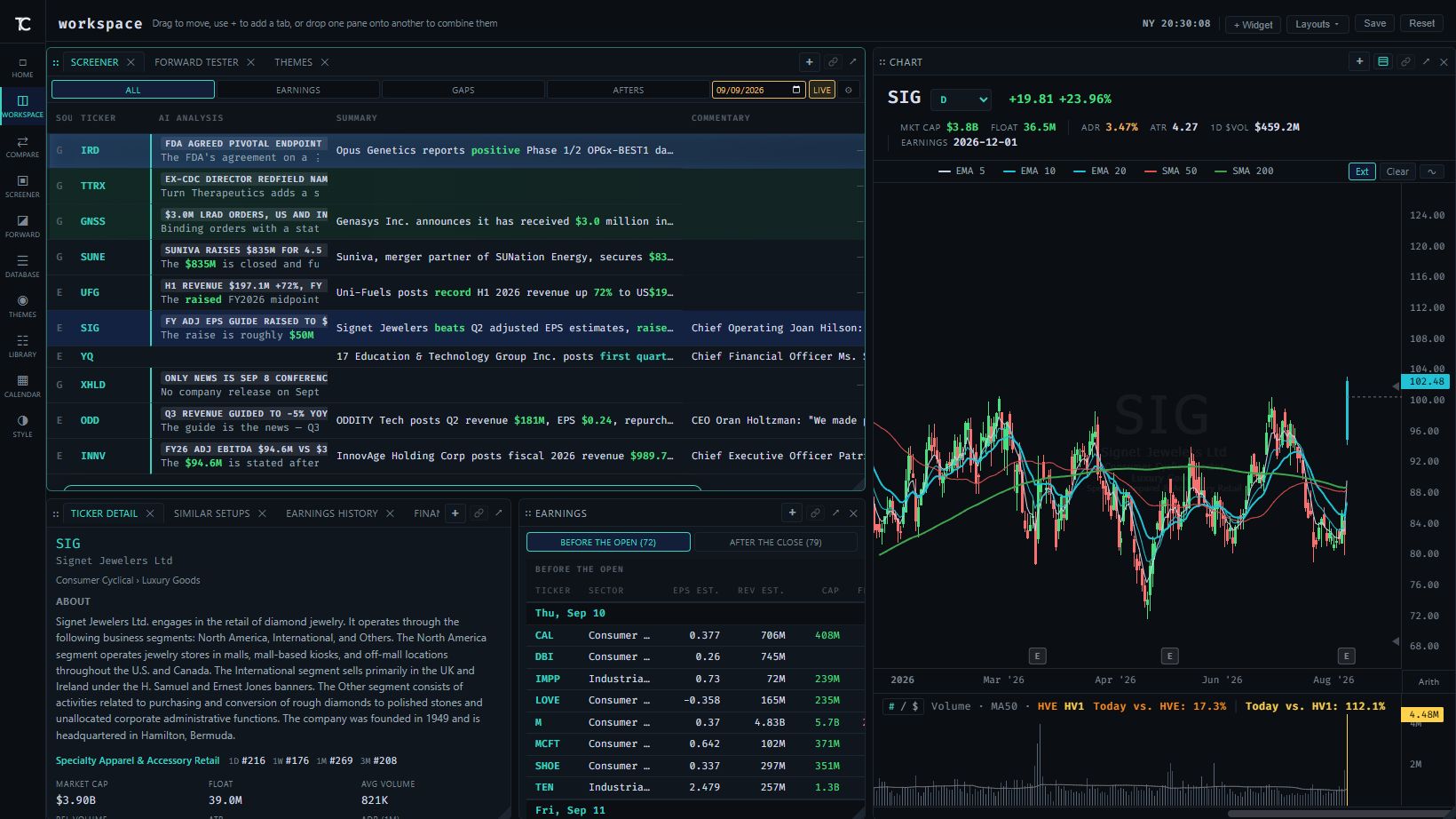Screen dimensions: 1456x819
Task: Add a tab to the Chart pane
Action: click(x=1359, y=62)
